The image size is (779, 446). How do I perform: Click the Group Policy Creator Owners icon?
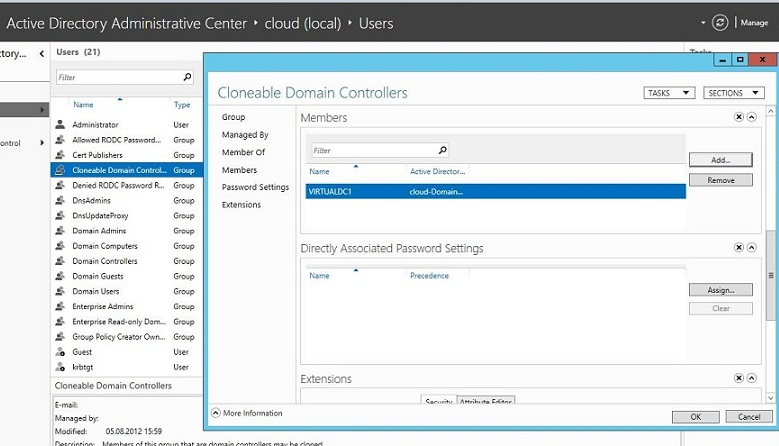(x=60, y=337)
